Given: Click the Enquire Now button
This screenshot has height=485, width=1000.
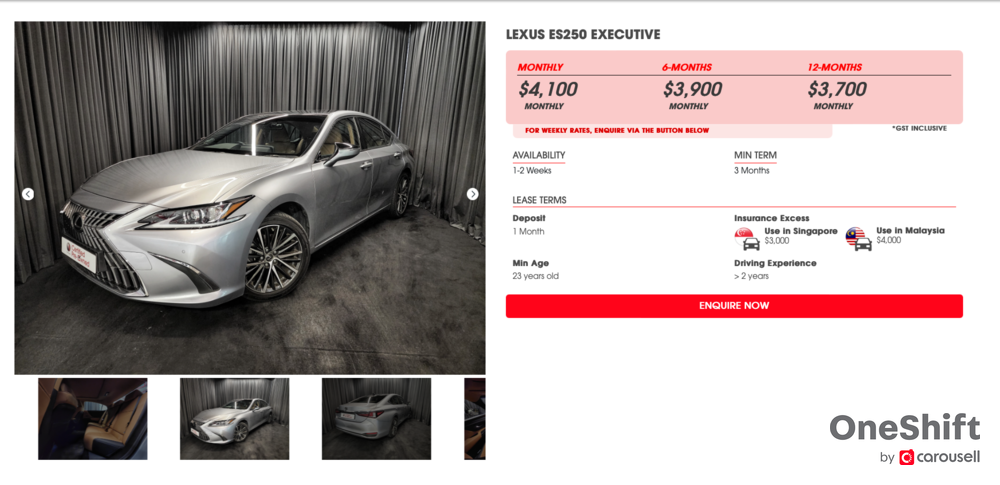Looking at the screenshot, I should (x=734, y=306).
